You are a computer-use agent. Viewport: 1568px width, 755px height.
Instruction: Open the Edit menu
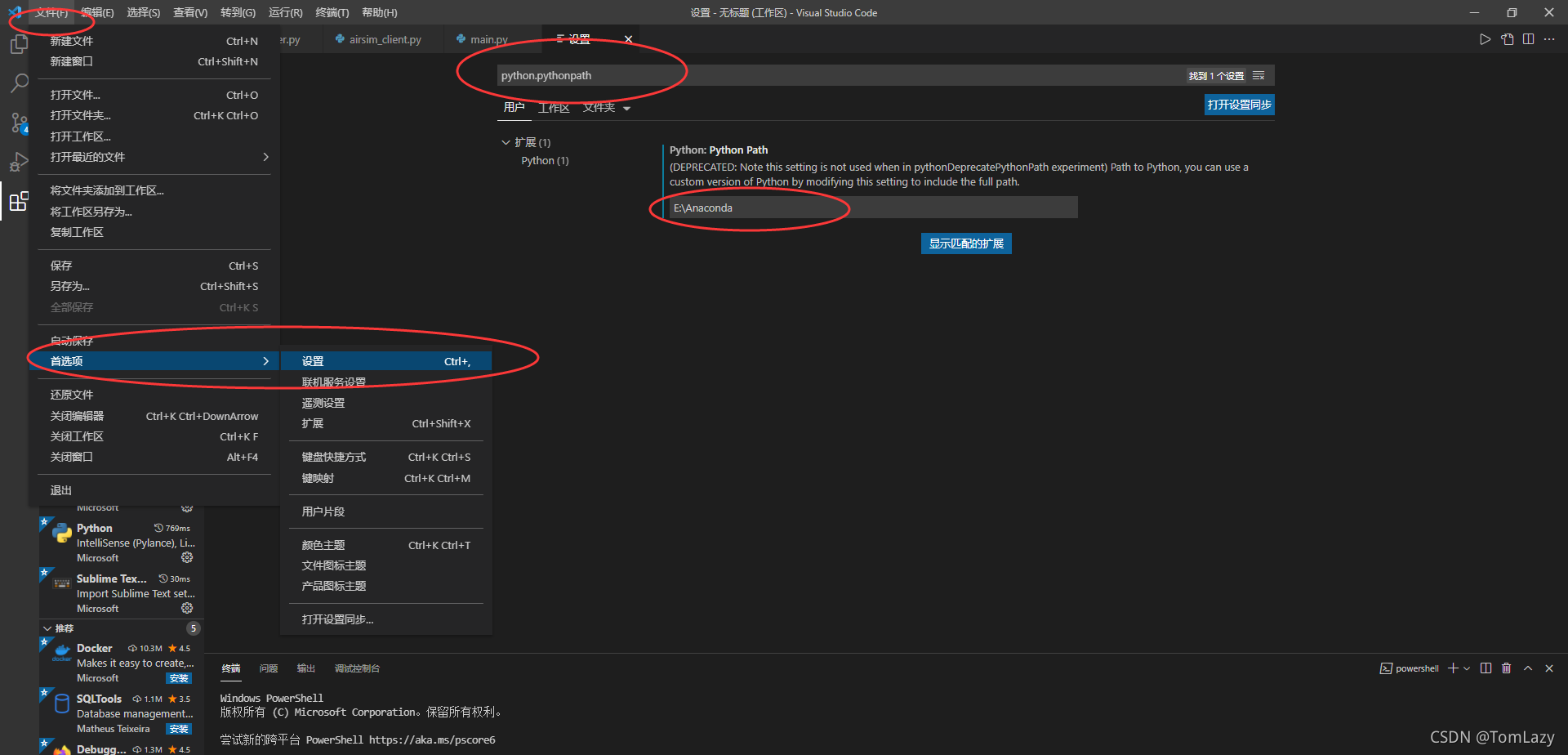click(x=97, y=12)
